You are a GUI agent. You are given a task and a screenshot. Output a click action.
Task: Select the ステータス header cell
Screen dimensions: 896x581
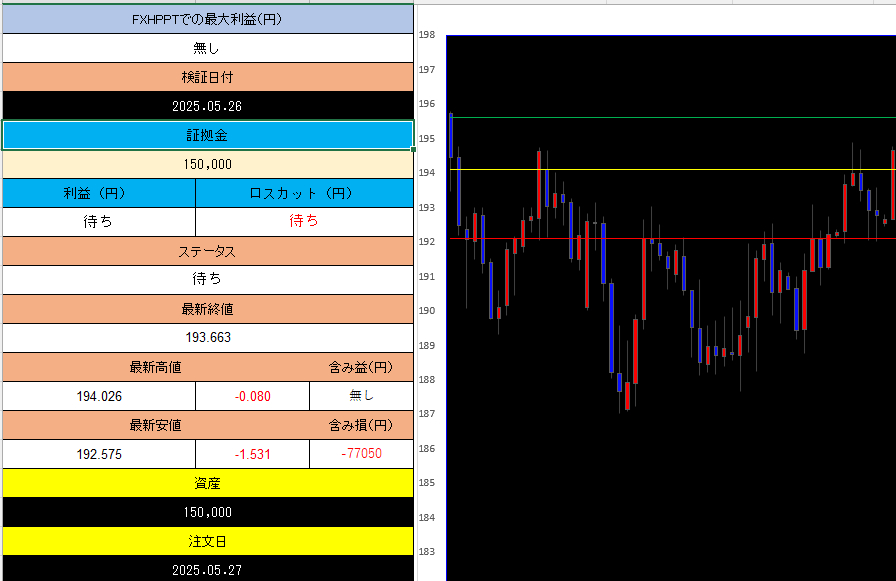[207, 251]
